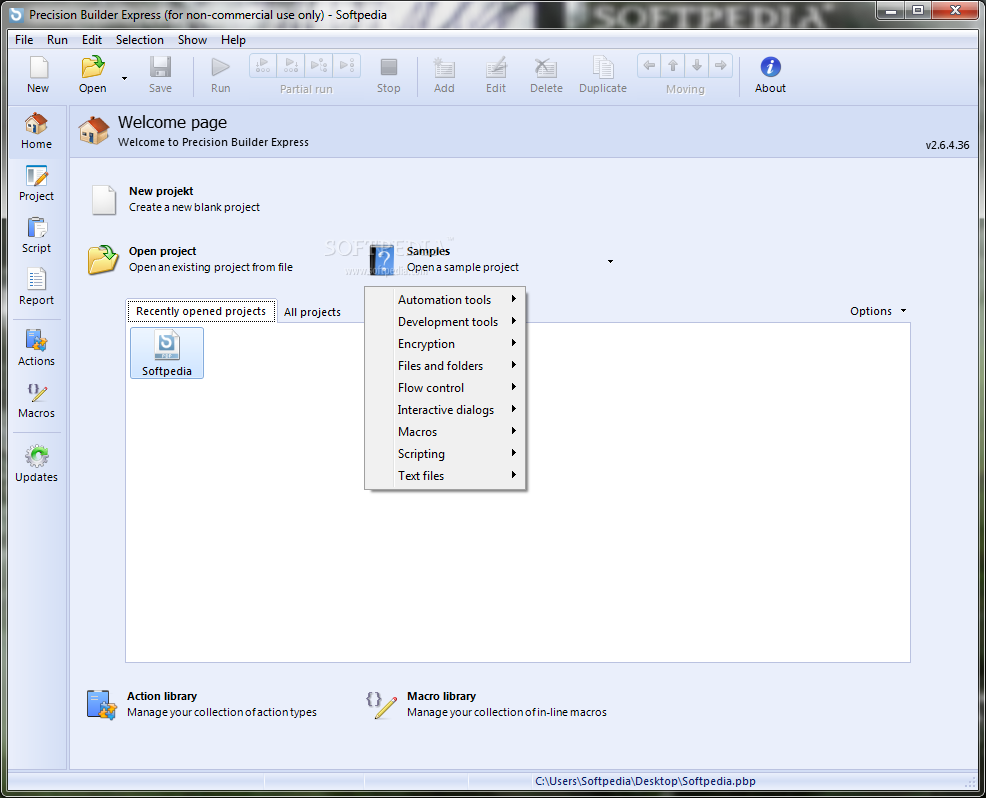Expand Automation tools submenu

point(445,300)
